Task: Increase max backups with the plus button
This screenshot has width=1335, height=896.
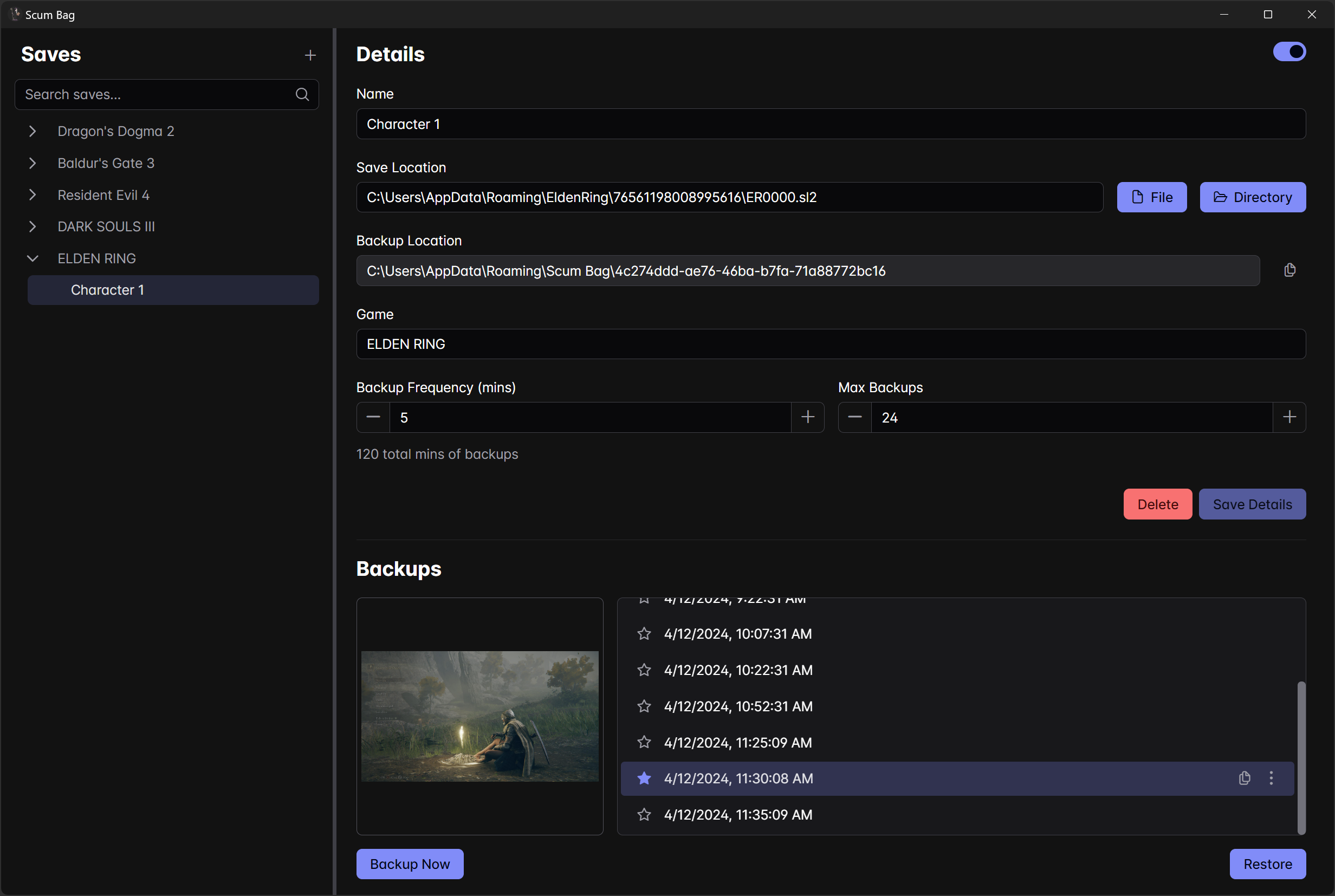Action: point(1289,417)
